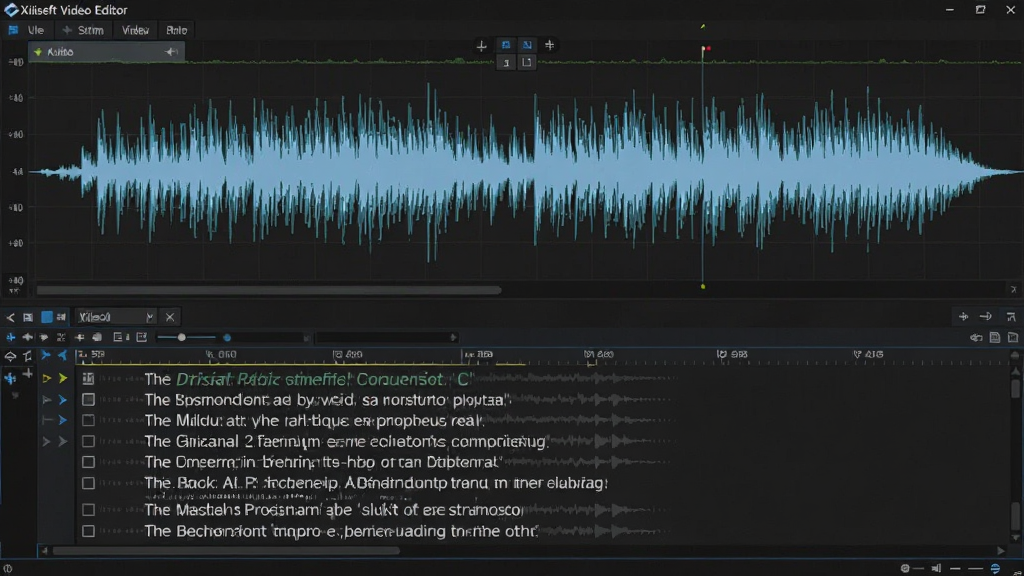Expand the 'Bpsmondent' row blue arrow
Viewport: 1024px width, 576px height.
coord(63,400)
